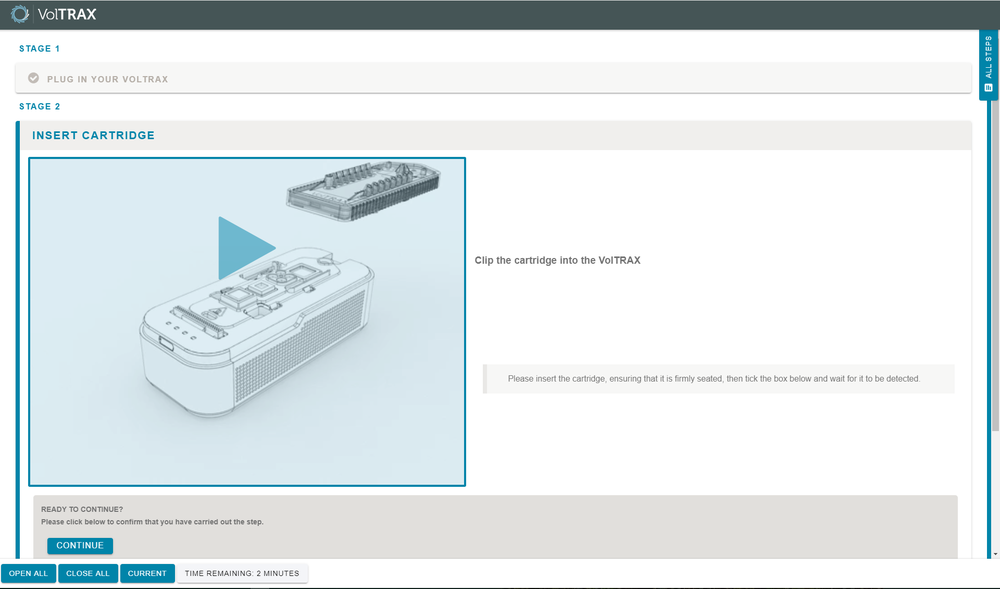Click the VolTRAX title text
The height and width of the screenshot is (589, 1000).
[67, 15]
